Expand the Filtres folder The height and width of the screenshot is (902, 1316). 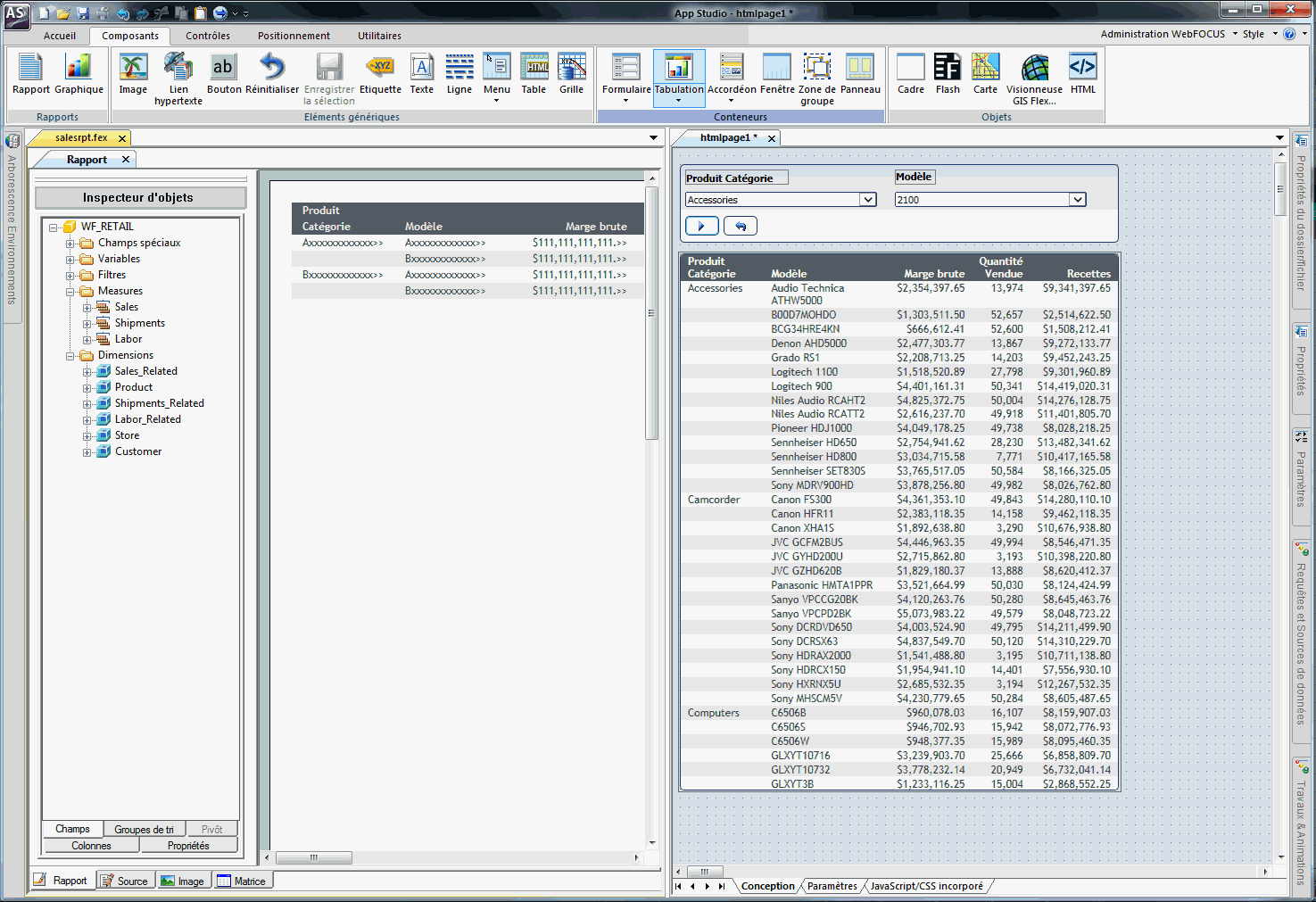[x=70, y=275]
